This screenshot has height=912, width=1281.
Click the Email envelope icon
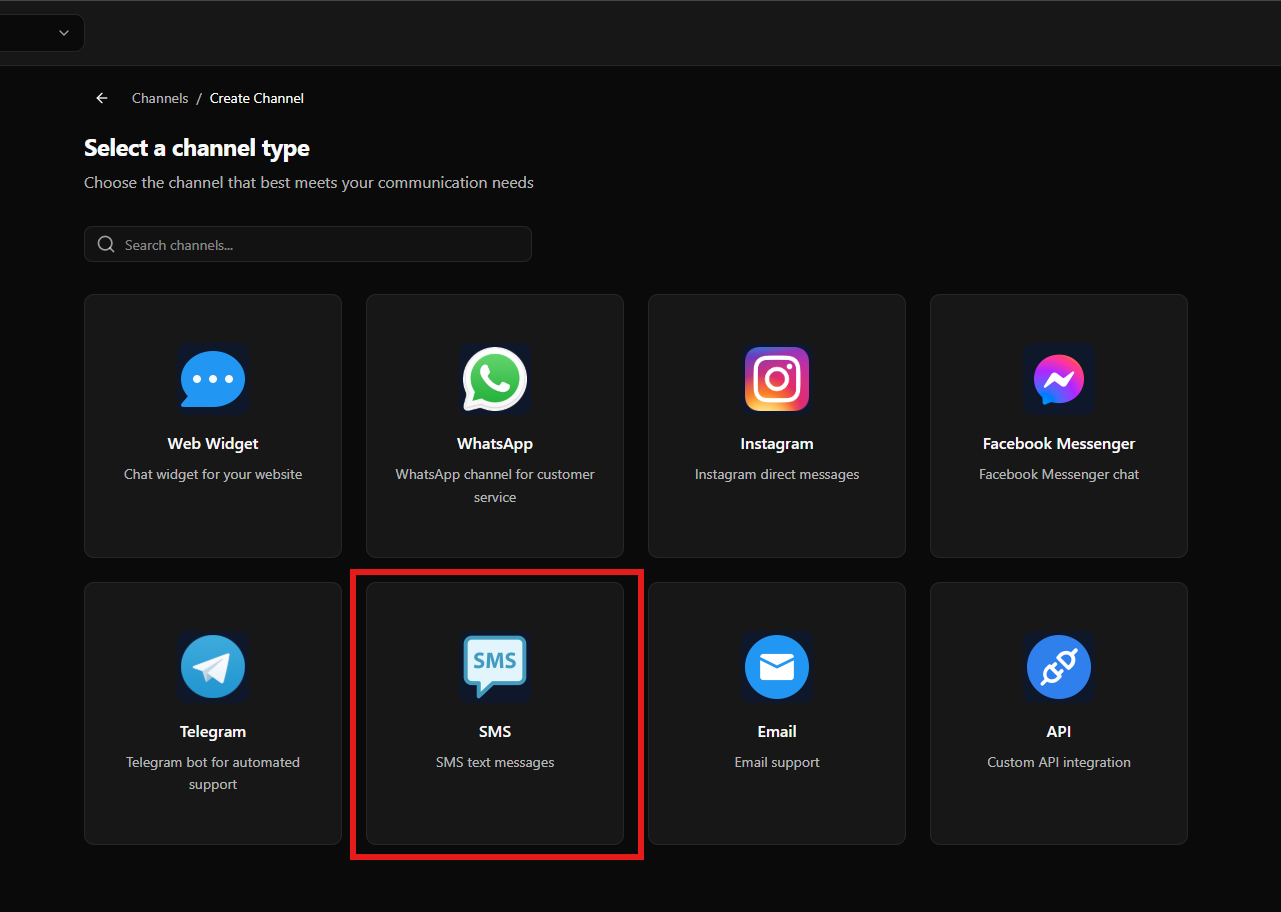point(777,667)
